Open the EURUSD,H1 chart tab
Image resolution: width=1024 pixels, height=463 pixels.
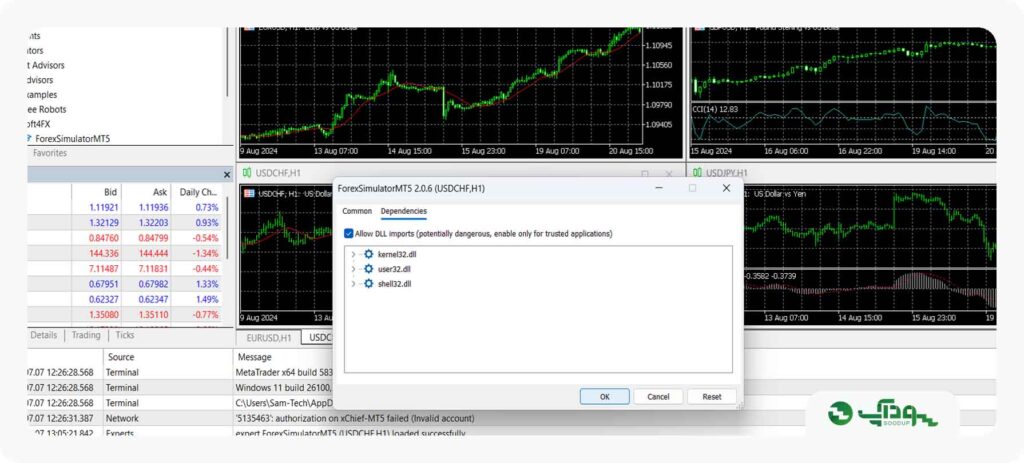click(268, 338)
